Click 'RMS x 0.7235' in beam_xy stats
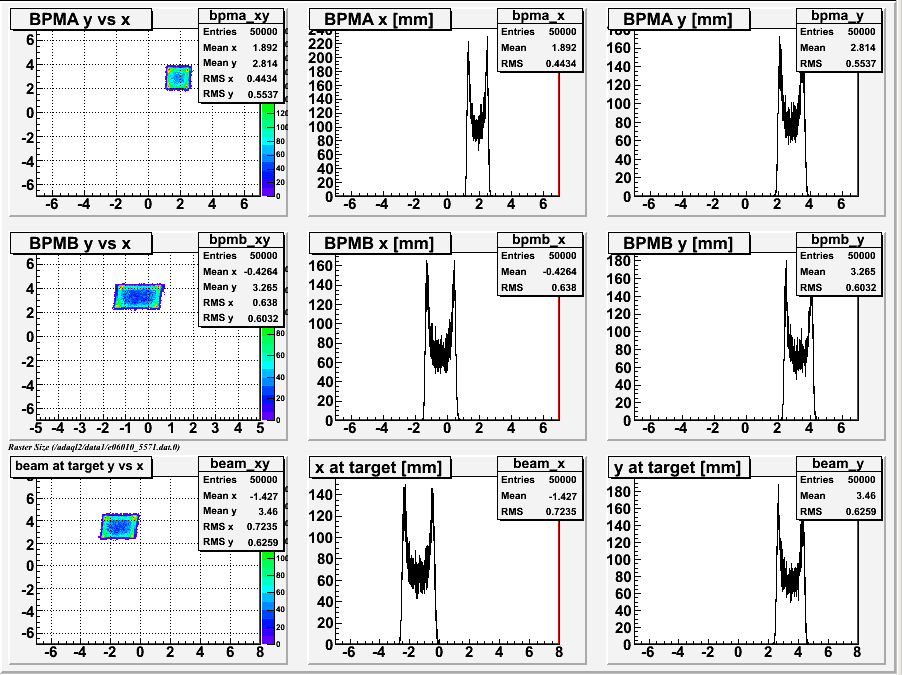The image size is (902, 675). pos(240,527)
